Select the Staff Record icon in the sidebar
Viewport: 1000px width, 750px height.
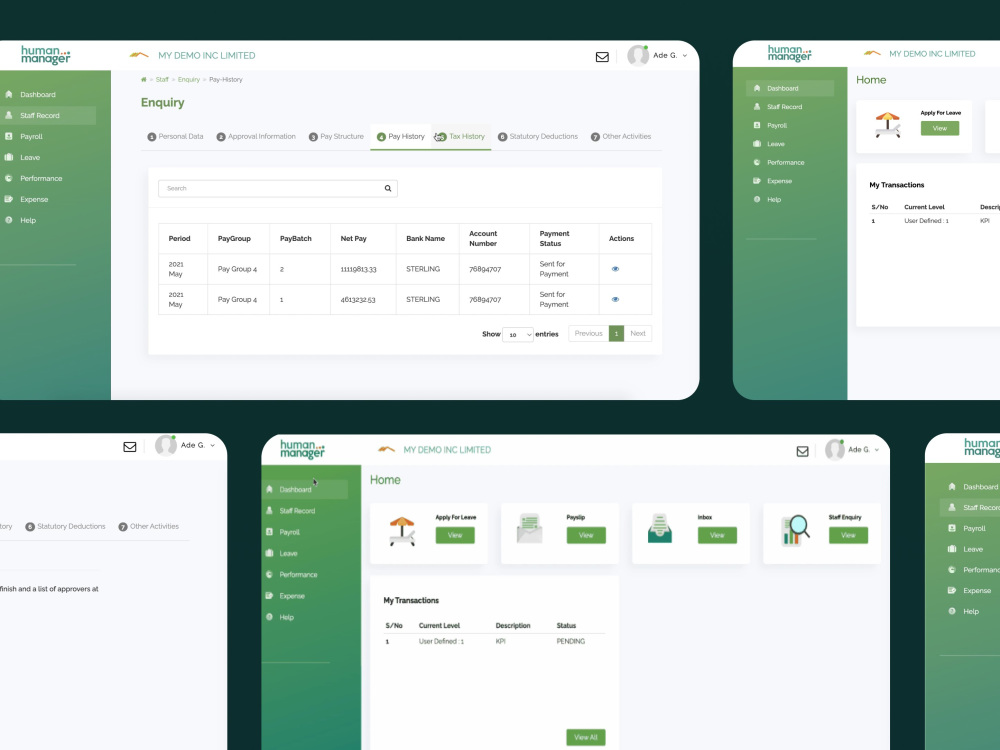point(9,116)
